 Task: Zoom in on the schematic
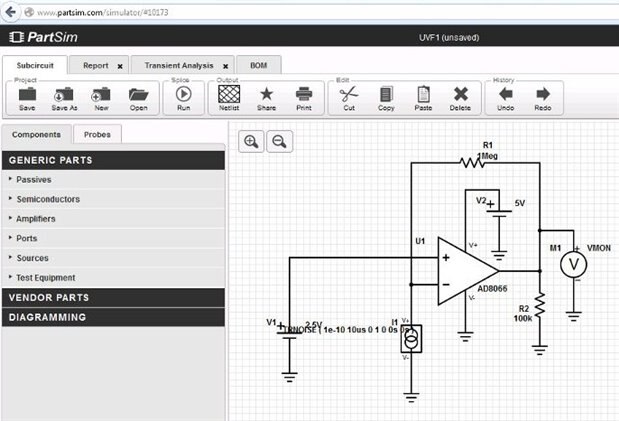(251, 142)
